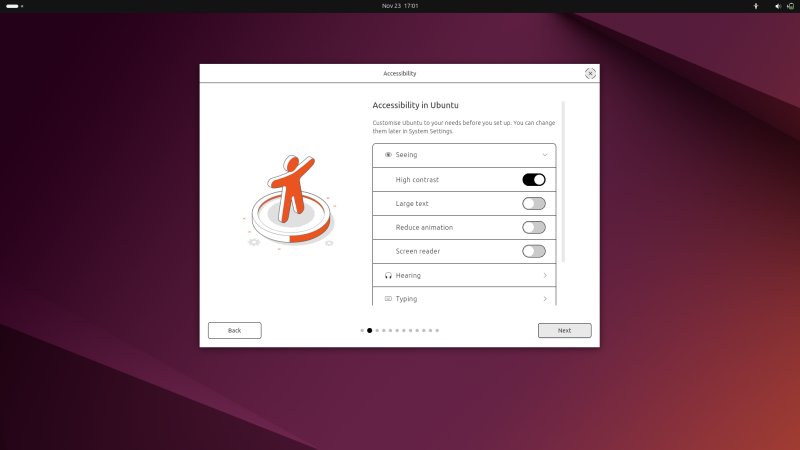The width and height of the screenshot is (800, 450).
Task: Go back with the Back button
Action: [235, 331]
